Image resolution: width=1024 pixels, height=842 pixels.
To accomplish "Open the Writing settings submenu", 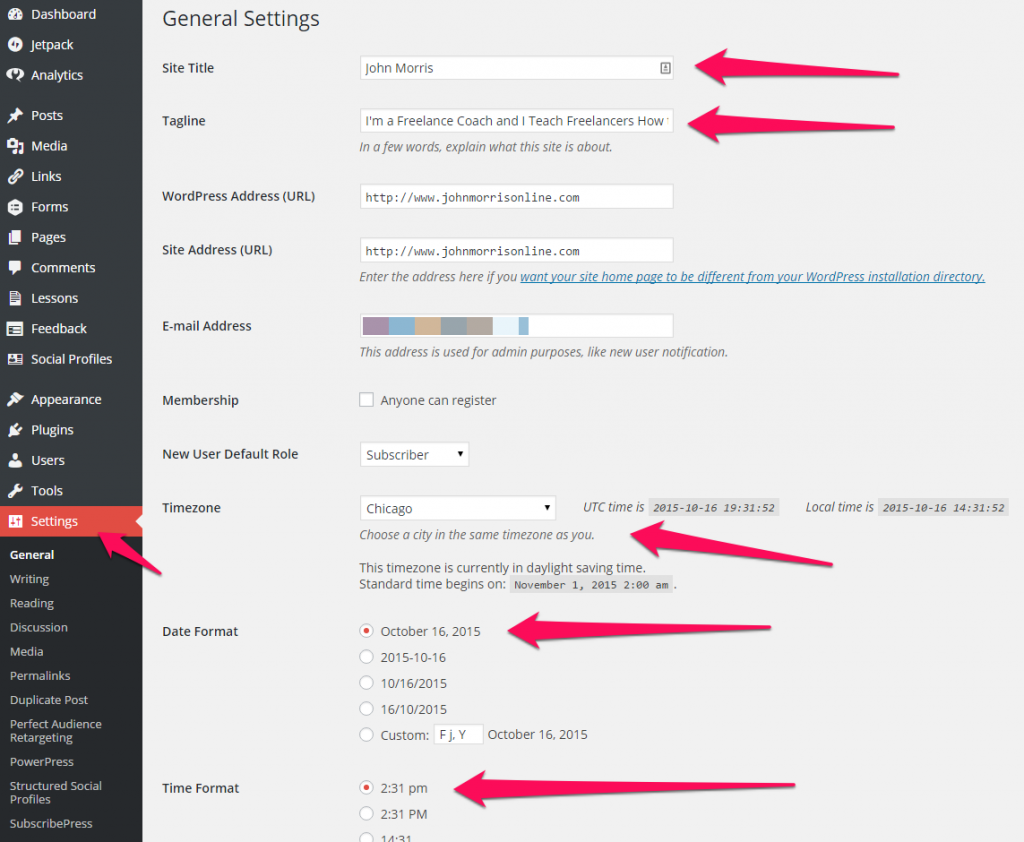I will click(29, 579).
